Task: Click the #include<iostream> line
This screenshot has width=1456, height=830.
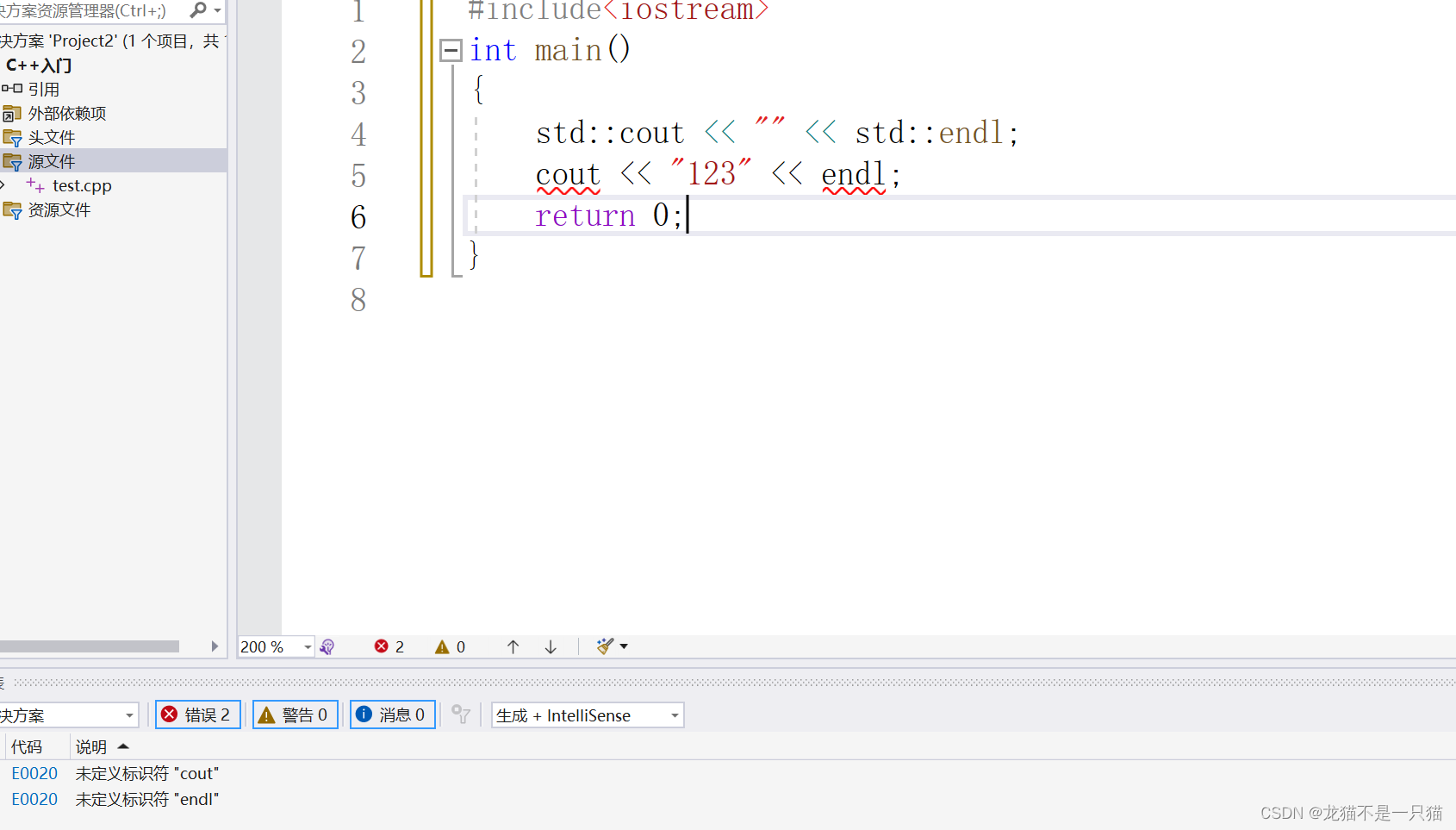Action: coord(618,10)
